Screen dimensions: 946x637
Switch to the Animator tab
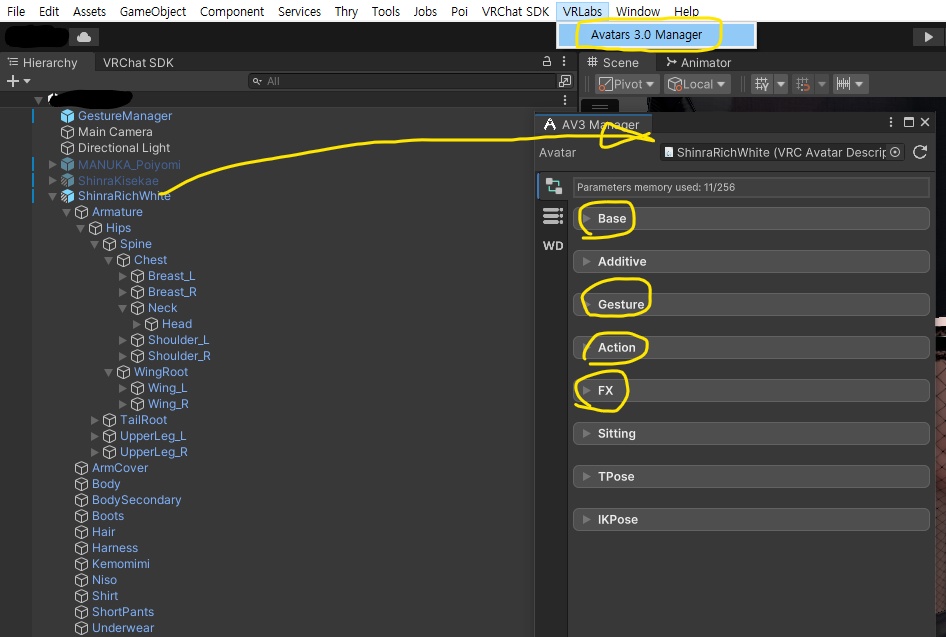[x=699, y=63]
